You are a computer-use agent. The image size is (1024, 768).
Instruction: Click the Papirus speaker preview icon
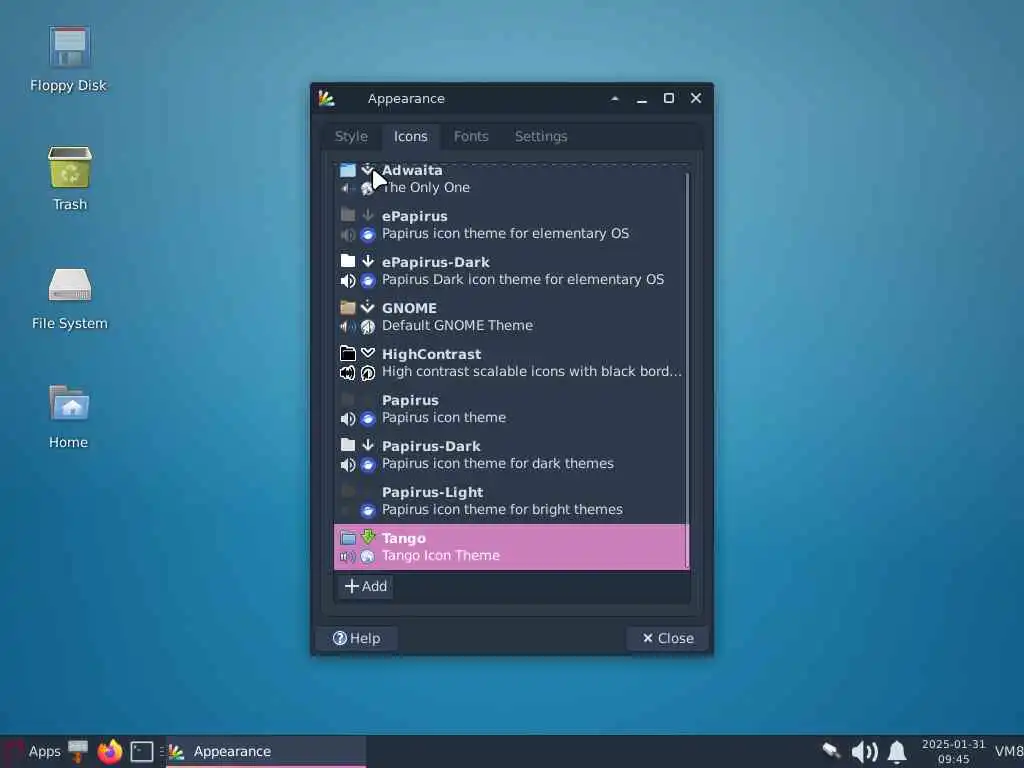pyautogui.click(x=347, y=419)
